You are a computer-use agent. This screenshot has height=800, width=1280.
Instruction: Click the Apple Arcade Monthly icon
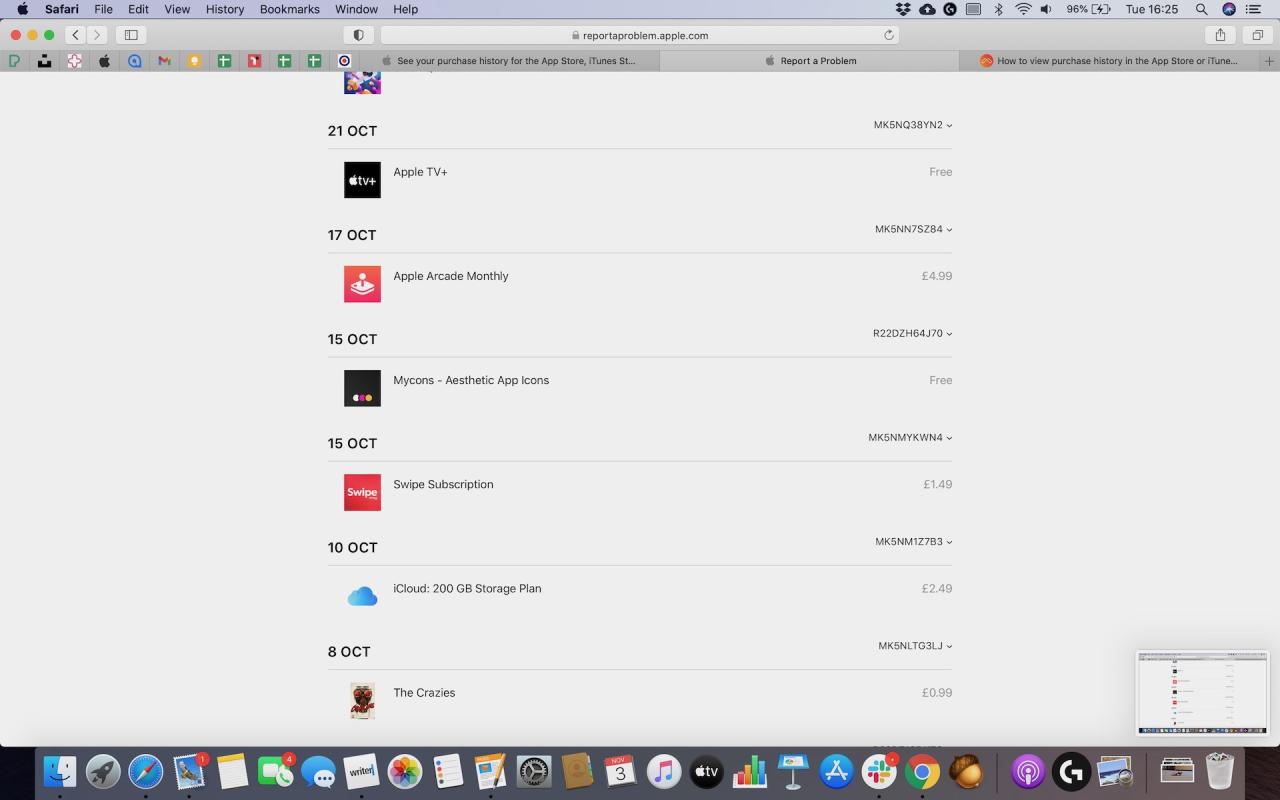pos(362,284)
